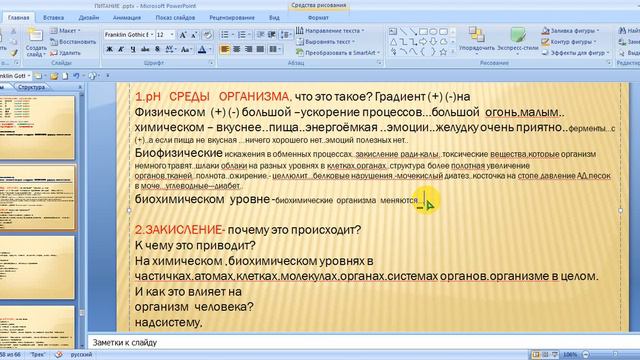Select the triangle shape
The image size is (640, 360).
(x=393, y=42)
